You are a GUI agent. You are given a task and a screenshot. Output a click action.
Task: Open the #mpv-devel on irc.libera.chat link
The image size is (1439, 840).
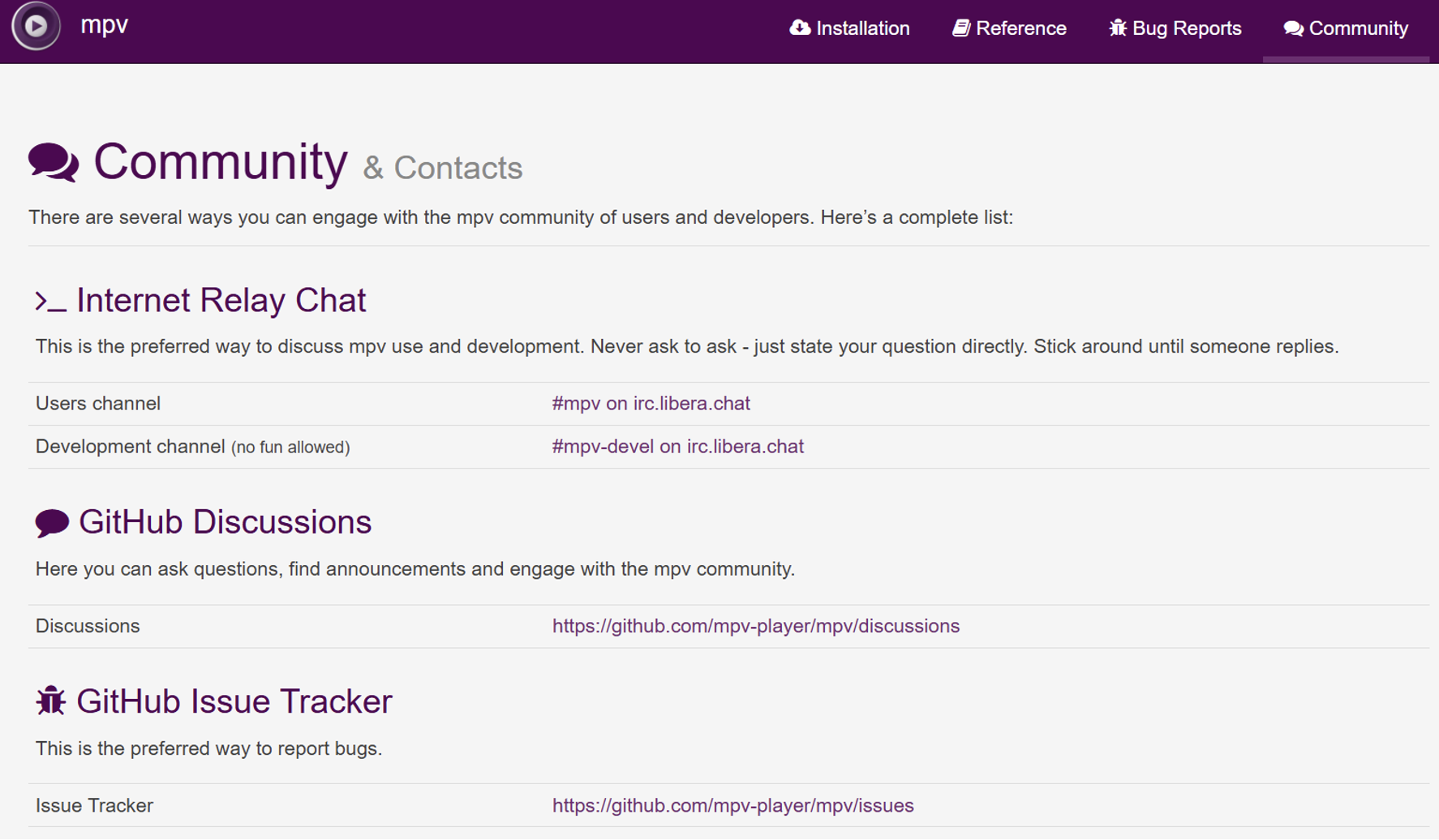tap(677, 447)
